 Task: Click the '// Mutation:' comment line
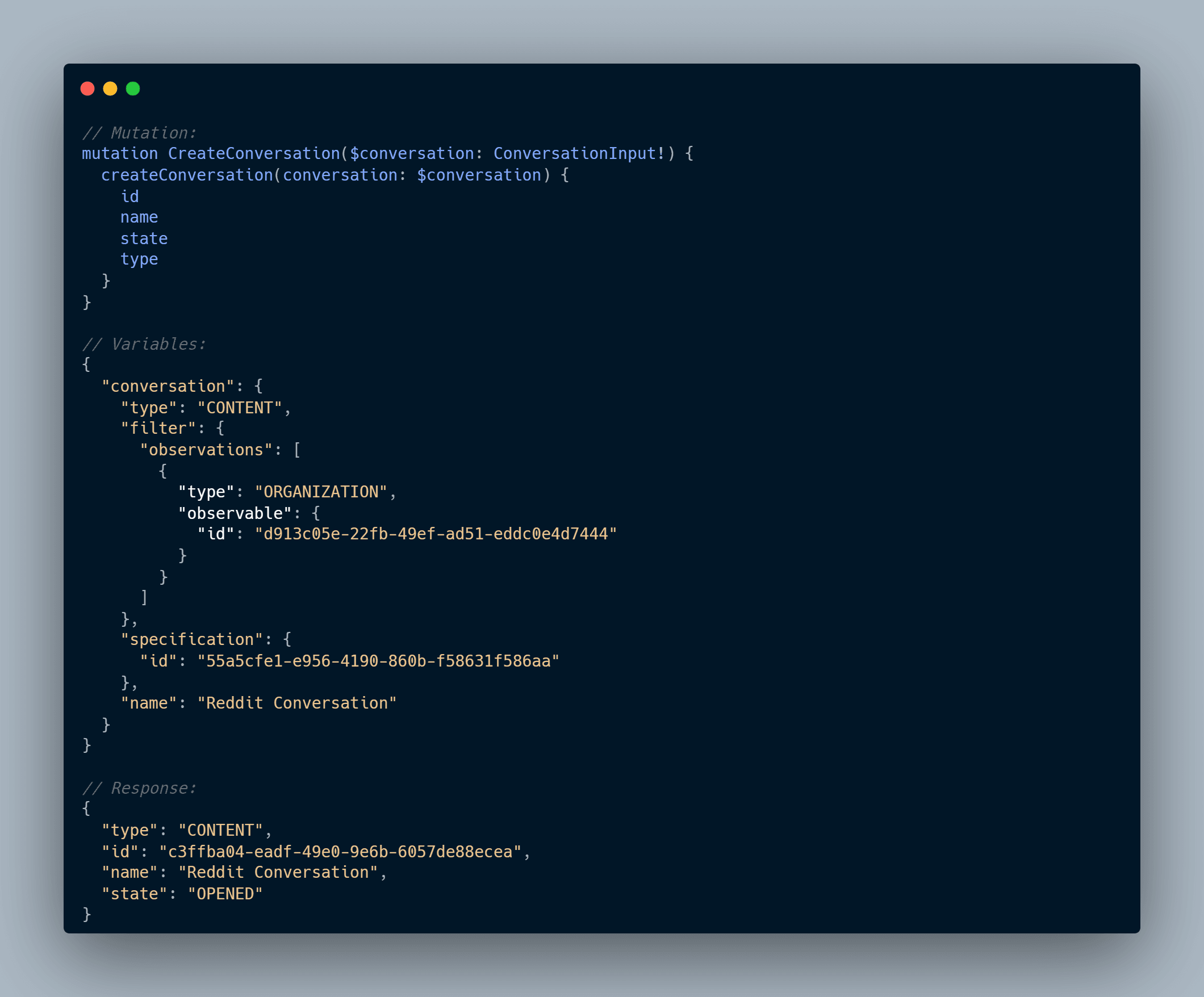click(x=139, y=132)
